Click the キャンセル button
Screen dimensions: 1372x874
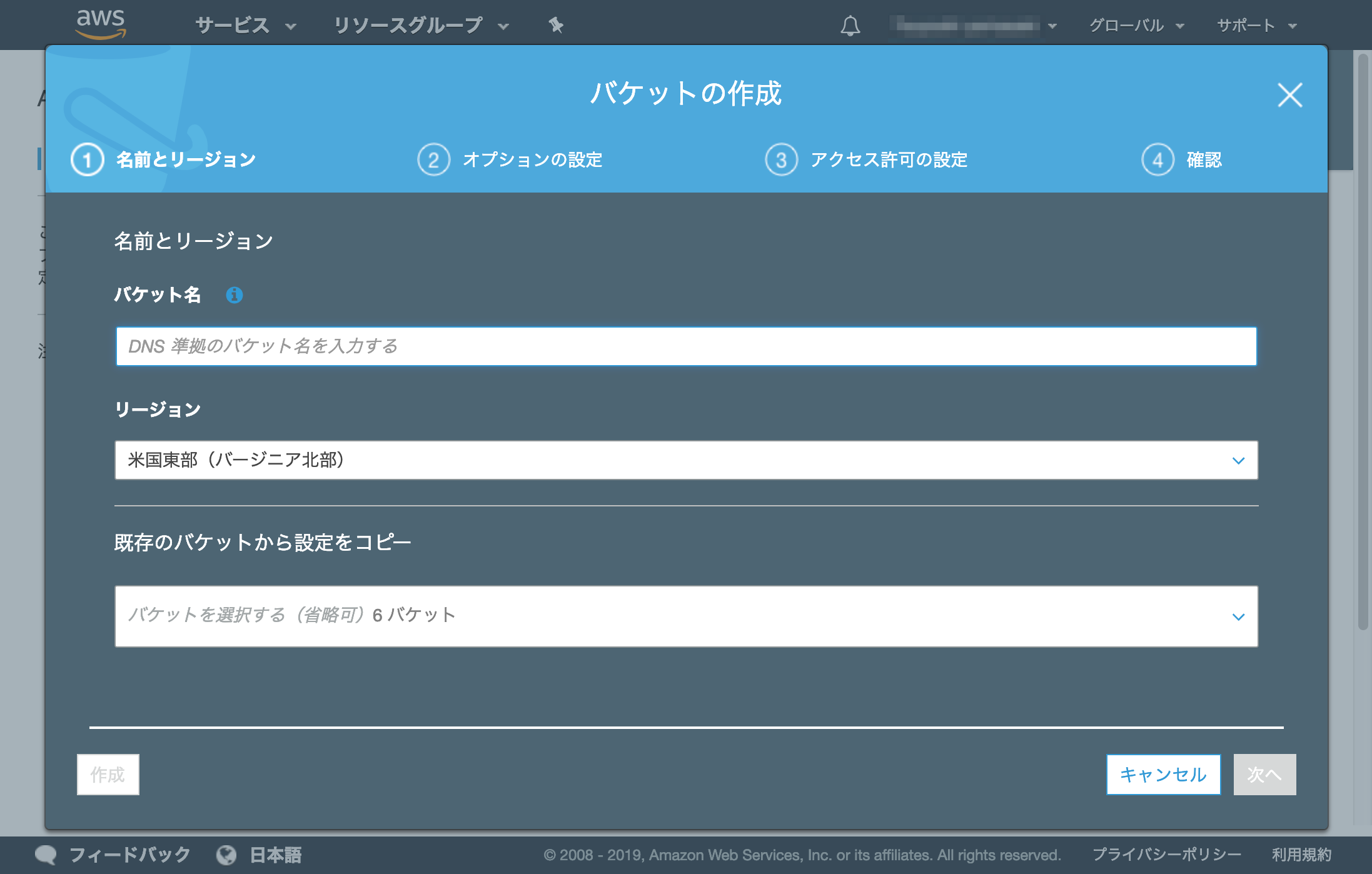pos(1163,774)
